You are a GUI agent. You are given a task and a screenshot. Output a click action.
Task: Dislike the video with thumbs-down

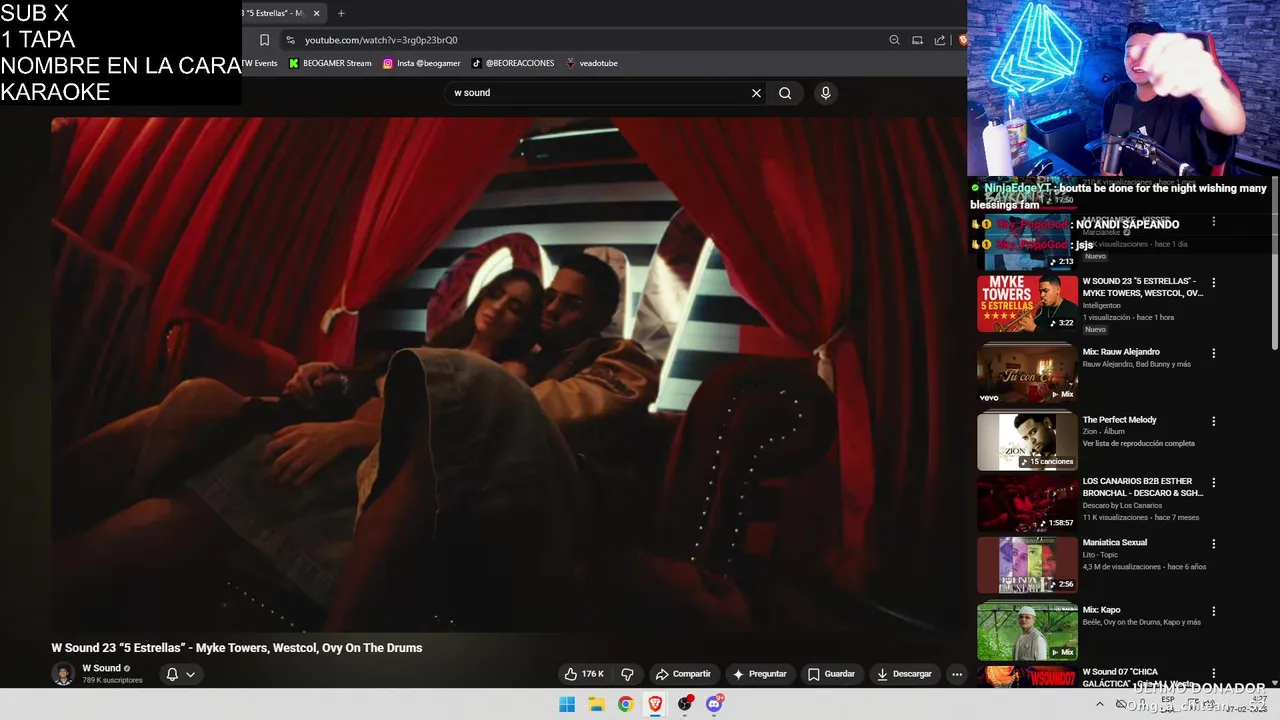coord(627,674)
